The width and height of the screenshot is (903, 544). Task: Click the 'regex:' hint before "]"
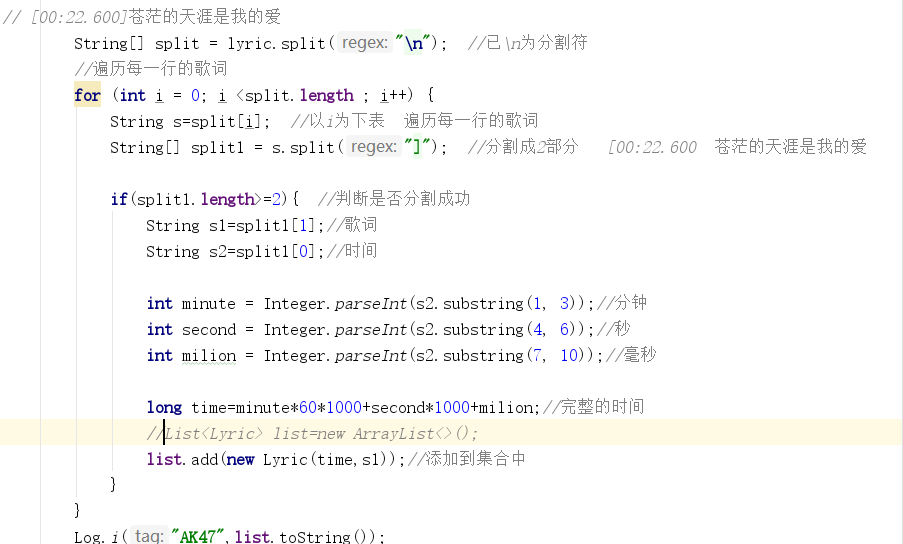click(374, 147)
